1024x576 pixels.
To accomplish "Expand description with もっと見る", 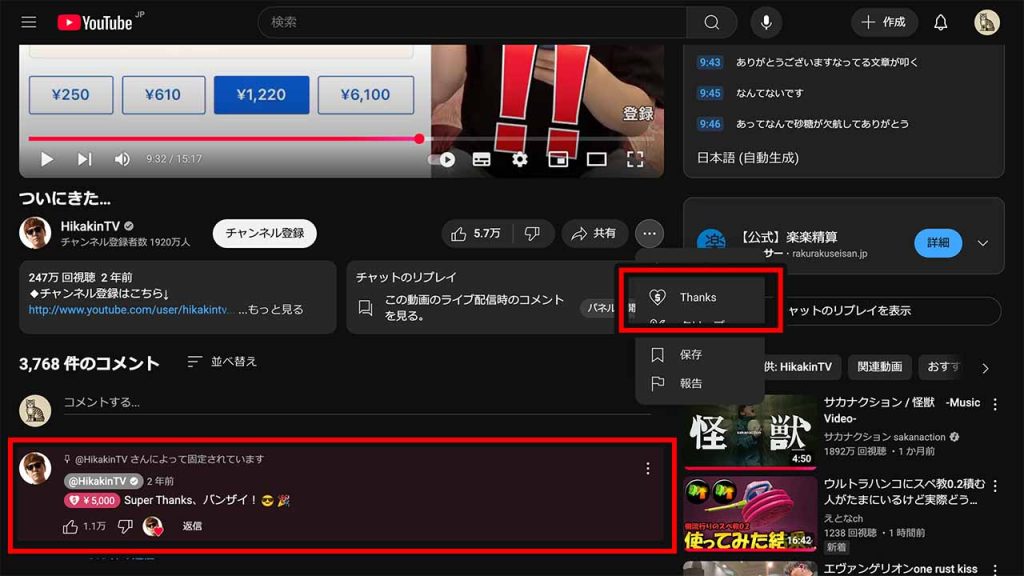I will (x=276, y=310).
